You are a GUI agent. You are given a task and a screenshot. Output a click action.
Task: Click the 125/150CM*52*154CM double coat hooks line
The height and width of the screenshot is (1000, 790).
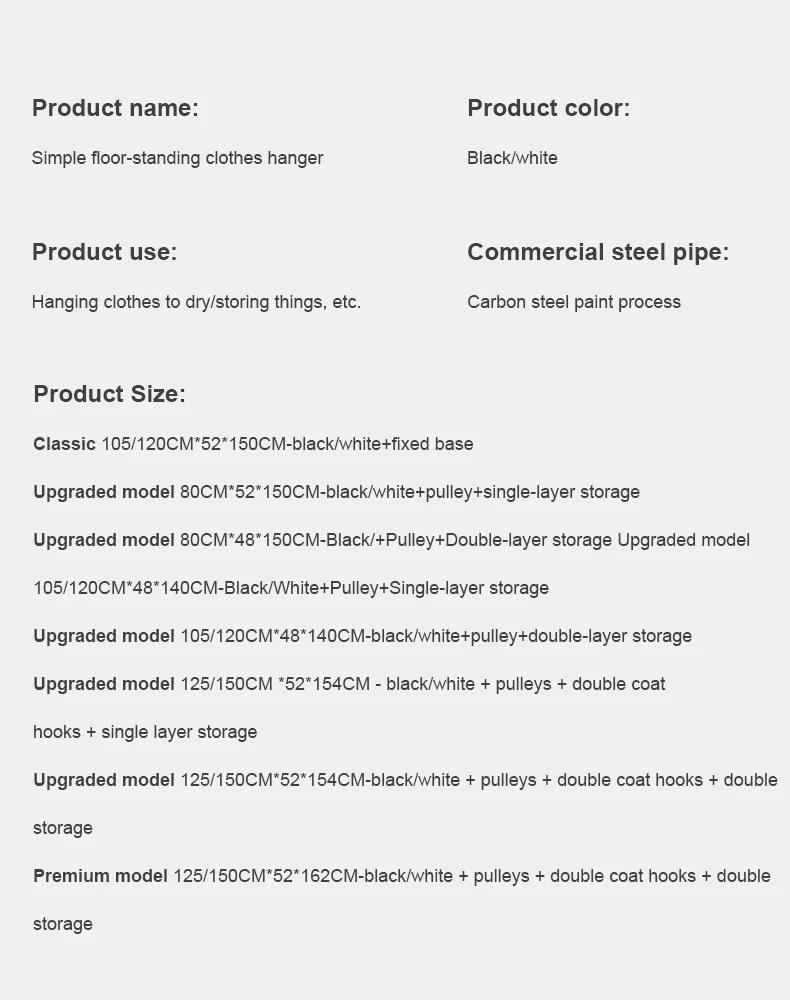point(405,780)
